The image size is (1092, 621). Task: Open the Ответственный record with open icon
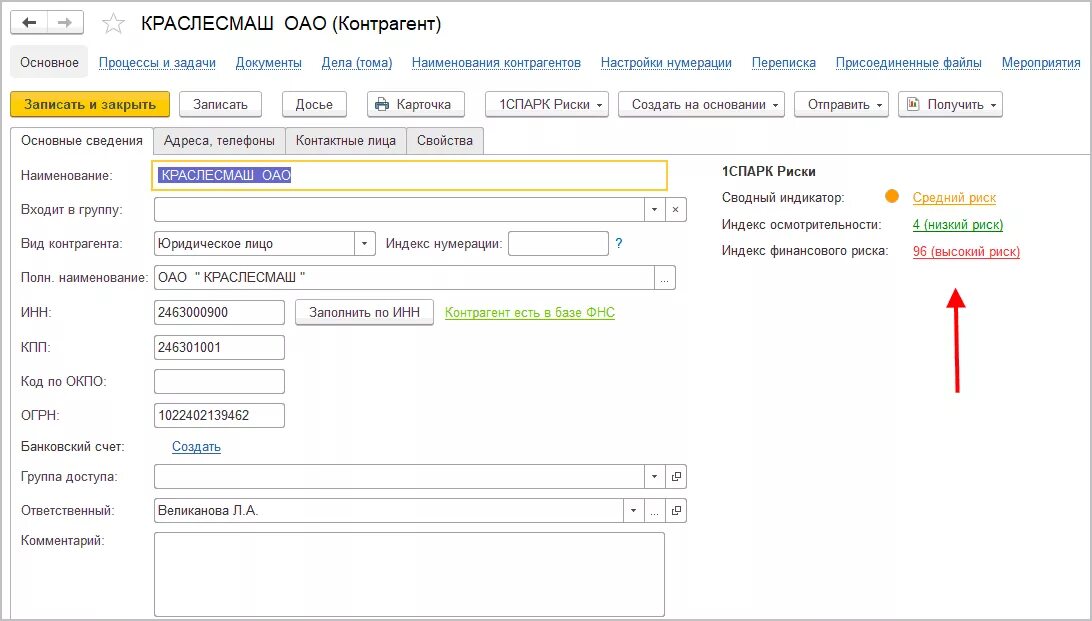point(676,511)
